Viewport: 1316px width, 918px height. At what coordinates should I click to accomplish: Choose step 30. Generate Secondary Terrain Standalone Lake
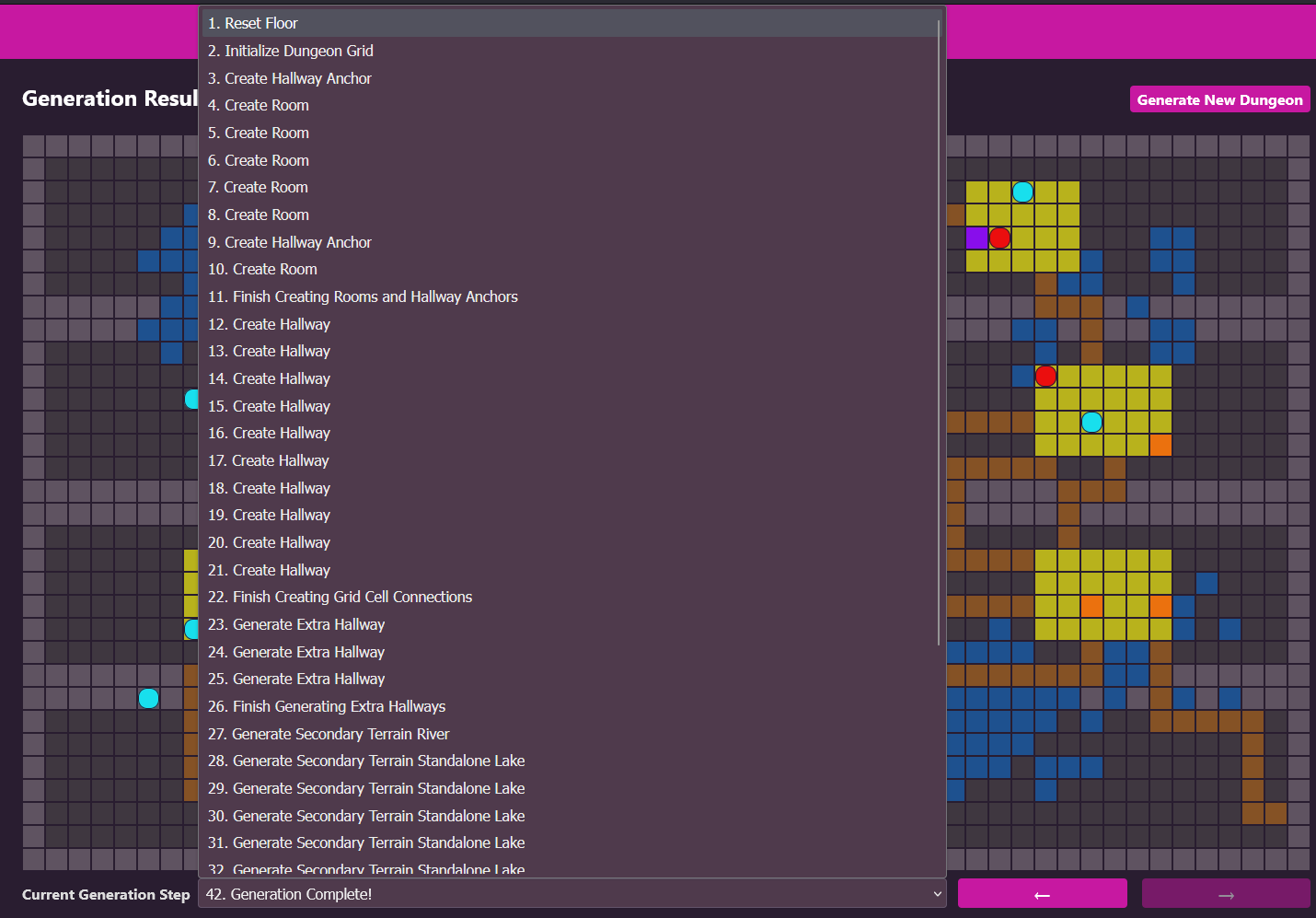571,816
